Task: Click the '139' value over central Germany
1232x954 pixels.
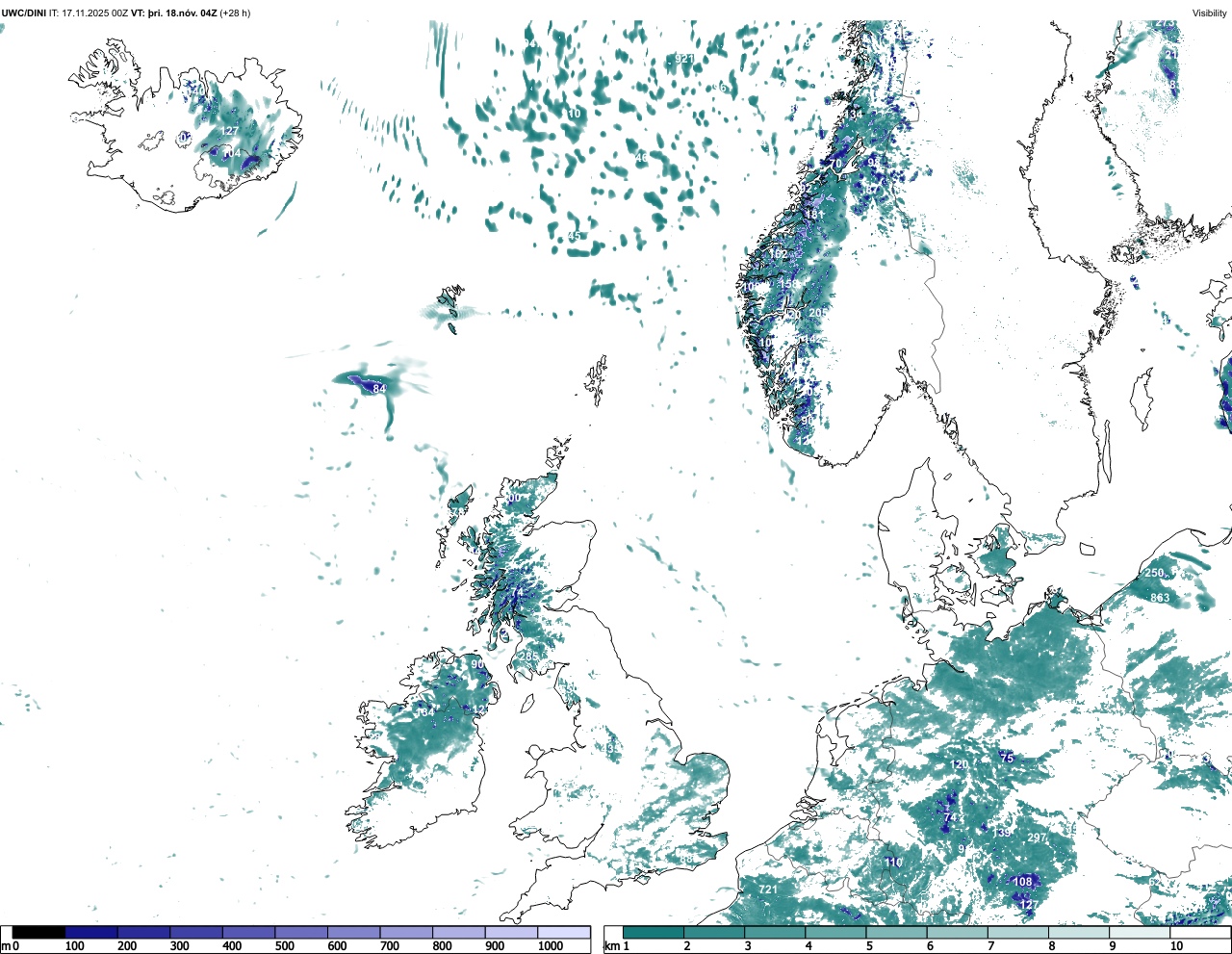Action: (x=1002, y=834)
